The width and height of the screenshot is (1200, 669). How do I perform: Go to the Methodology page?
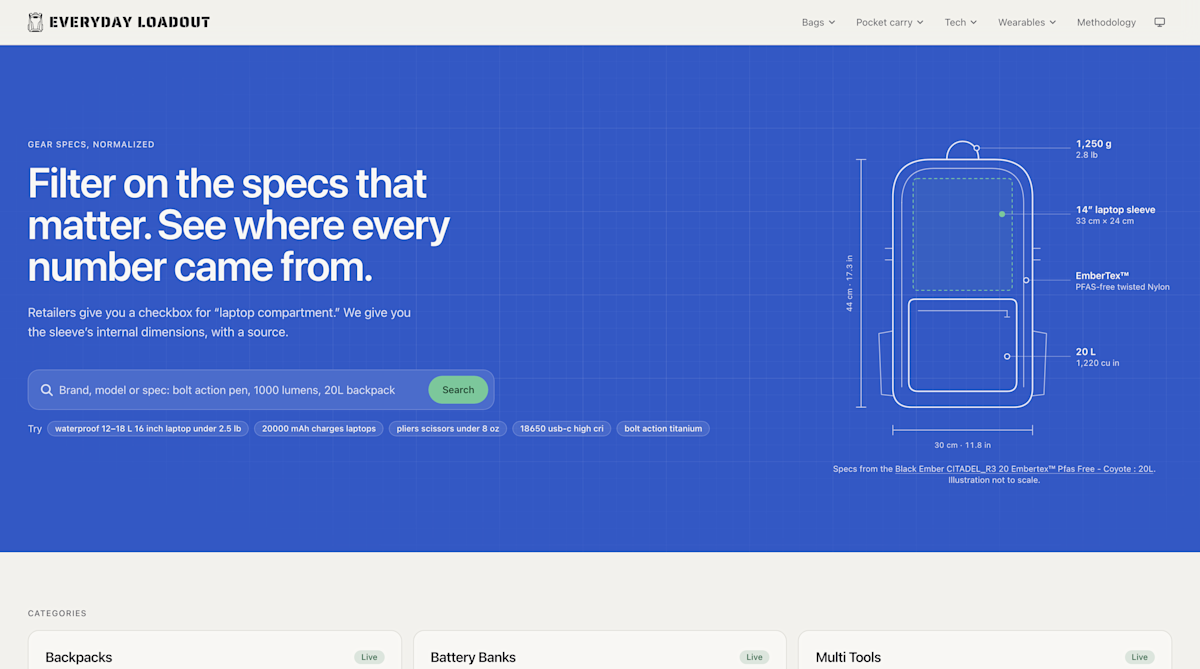[1106, 22]
